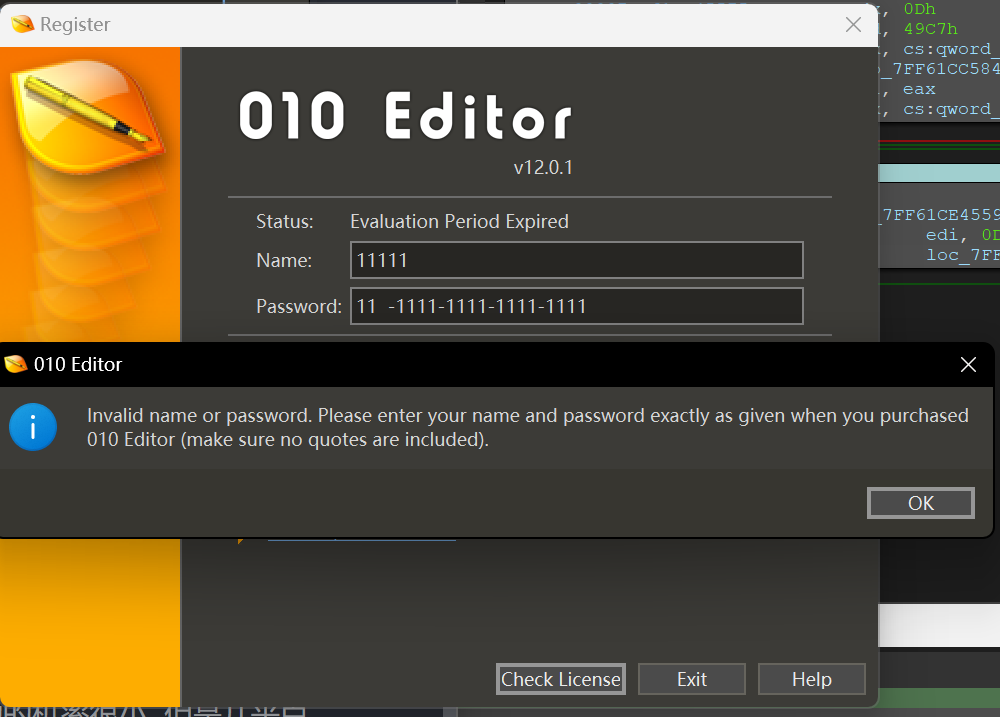Image resolution: width=1000 pixels, height=717 pixels.
Task: Click 'eax' operand in background disassembly
Action: click(919, 89)
